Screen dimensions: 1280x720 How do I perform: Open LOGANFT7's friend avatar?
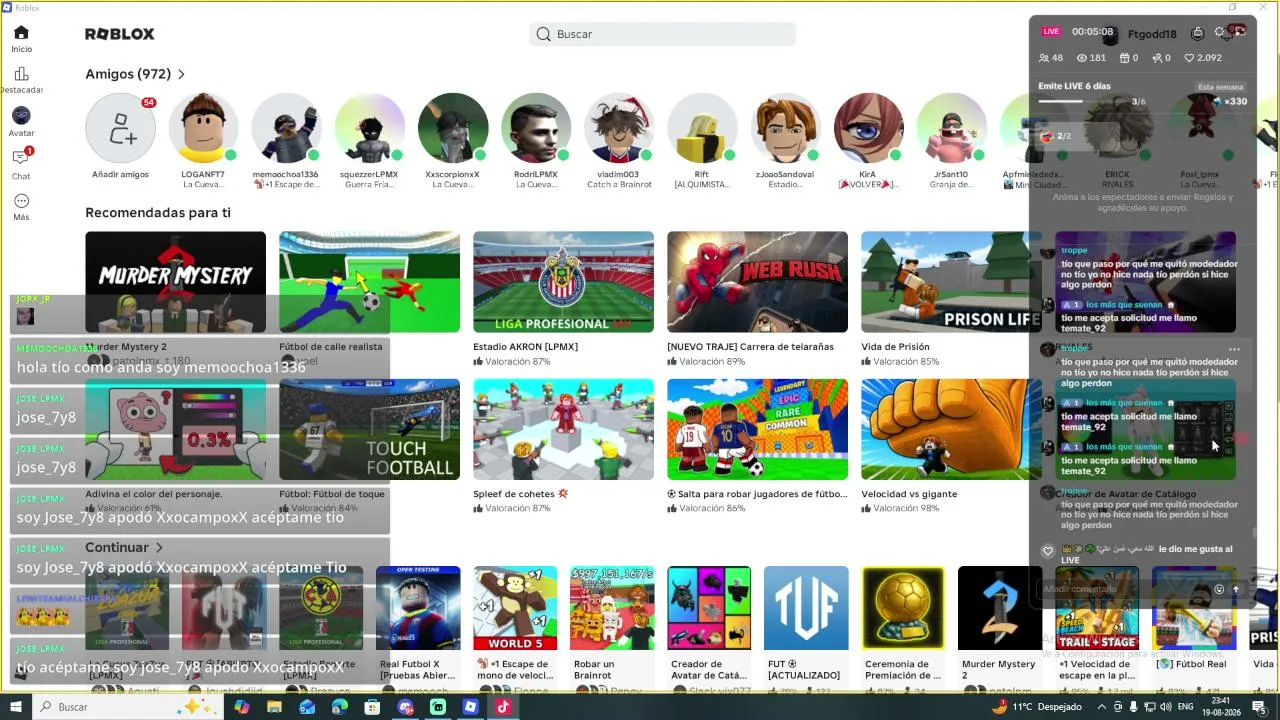point(203,129)
